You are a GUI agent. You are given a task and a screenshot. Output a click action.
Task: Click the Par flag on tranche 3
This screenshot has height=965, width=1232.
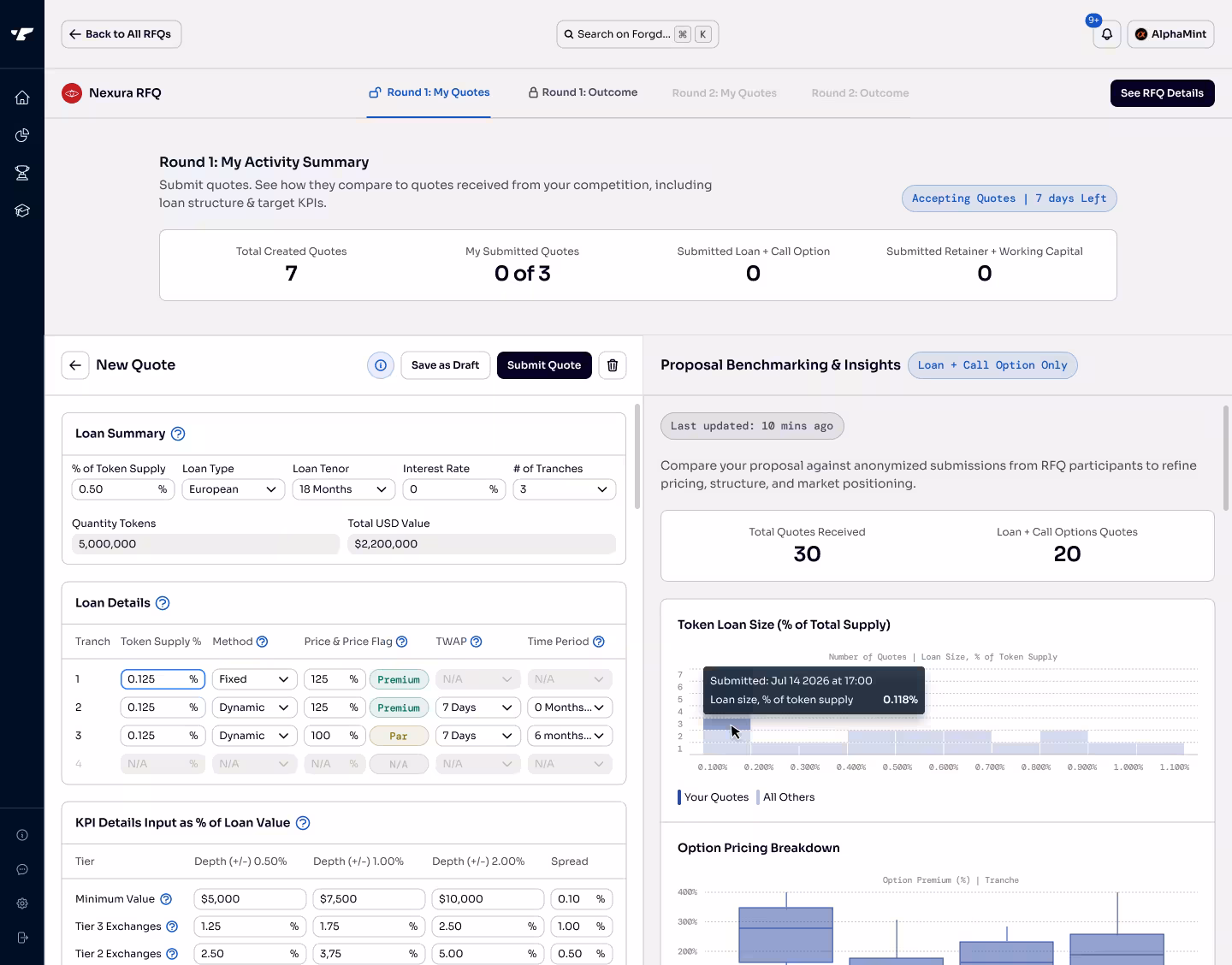[399, 736]
